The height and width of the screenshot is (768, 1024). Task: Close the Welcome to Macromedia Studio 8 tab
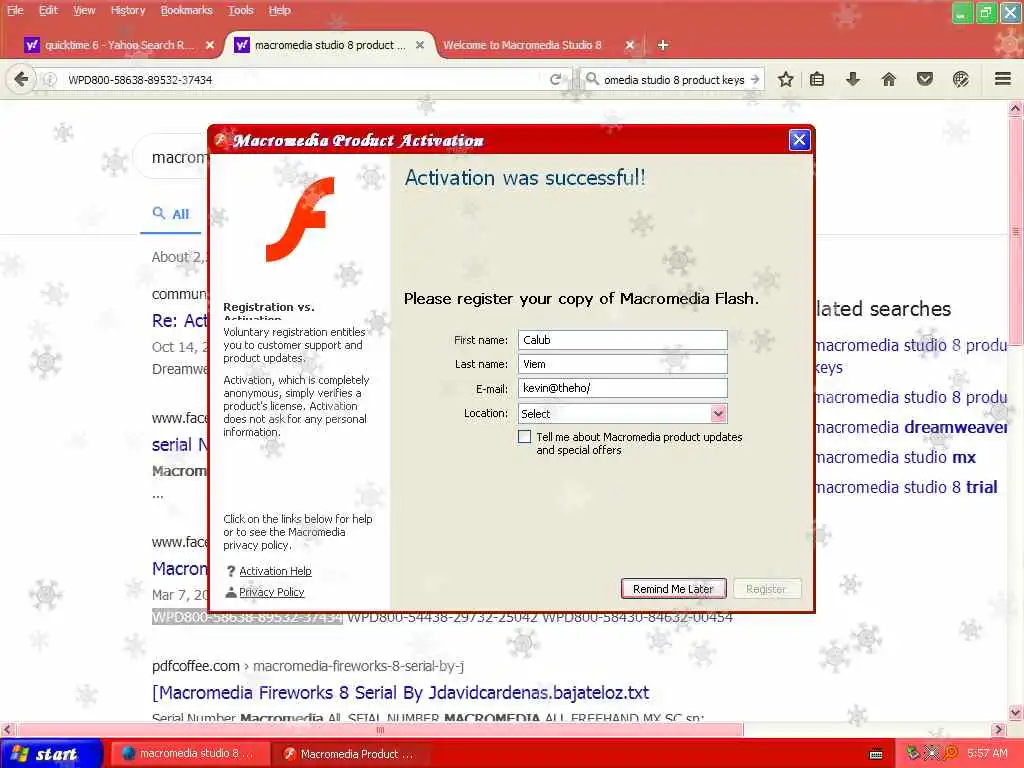pos(630,45)
